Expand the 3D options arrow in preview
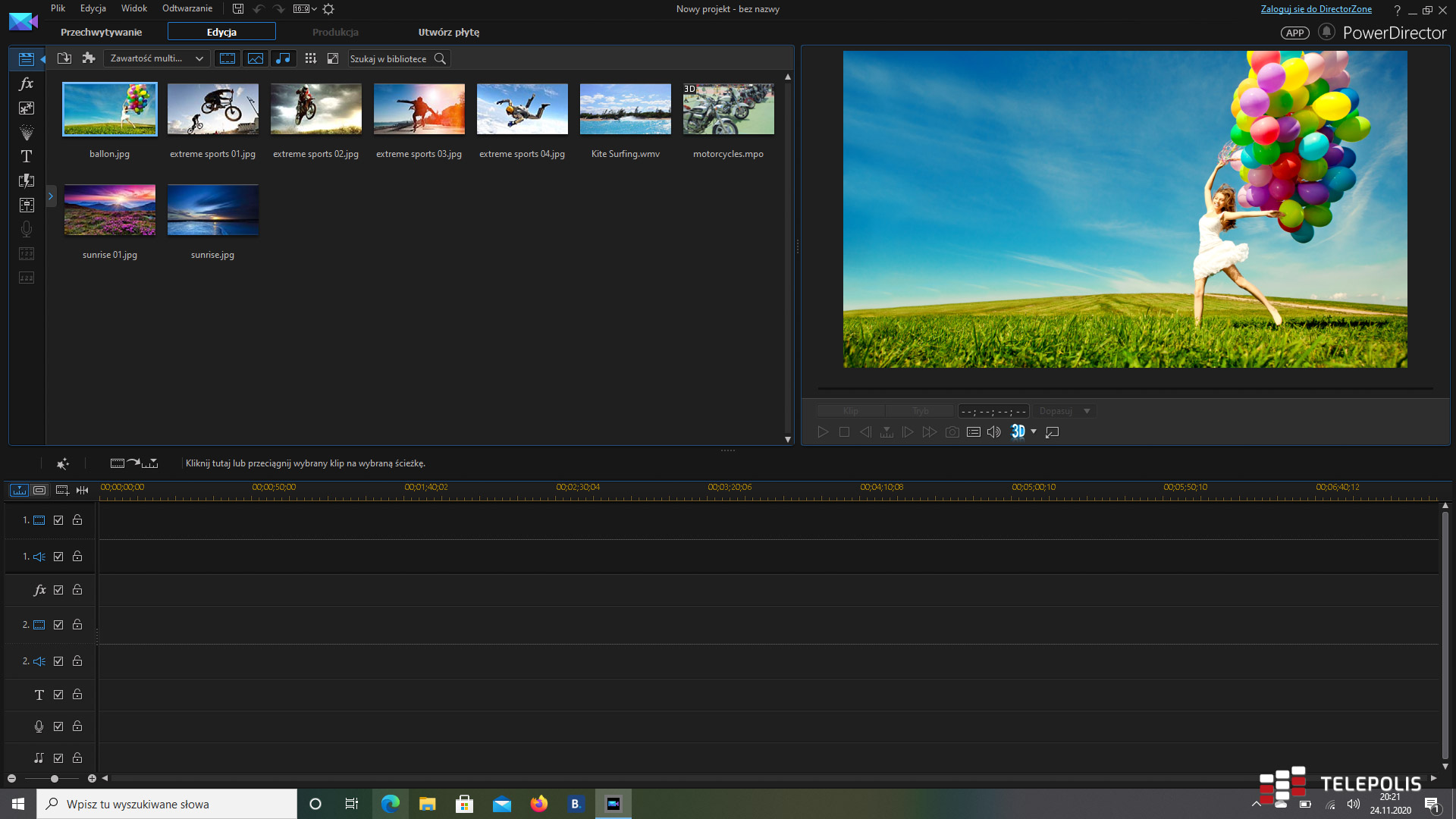Image resolution: width=1456 pixels, height=819 pixels. pyautogui.click(x=1034, y=432)
